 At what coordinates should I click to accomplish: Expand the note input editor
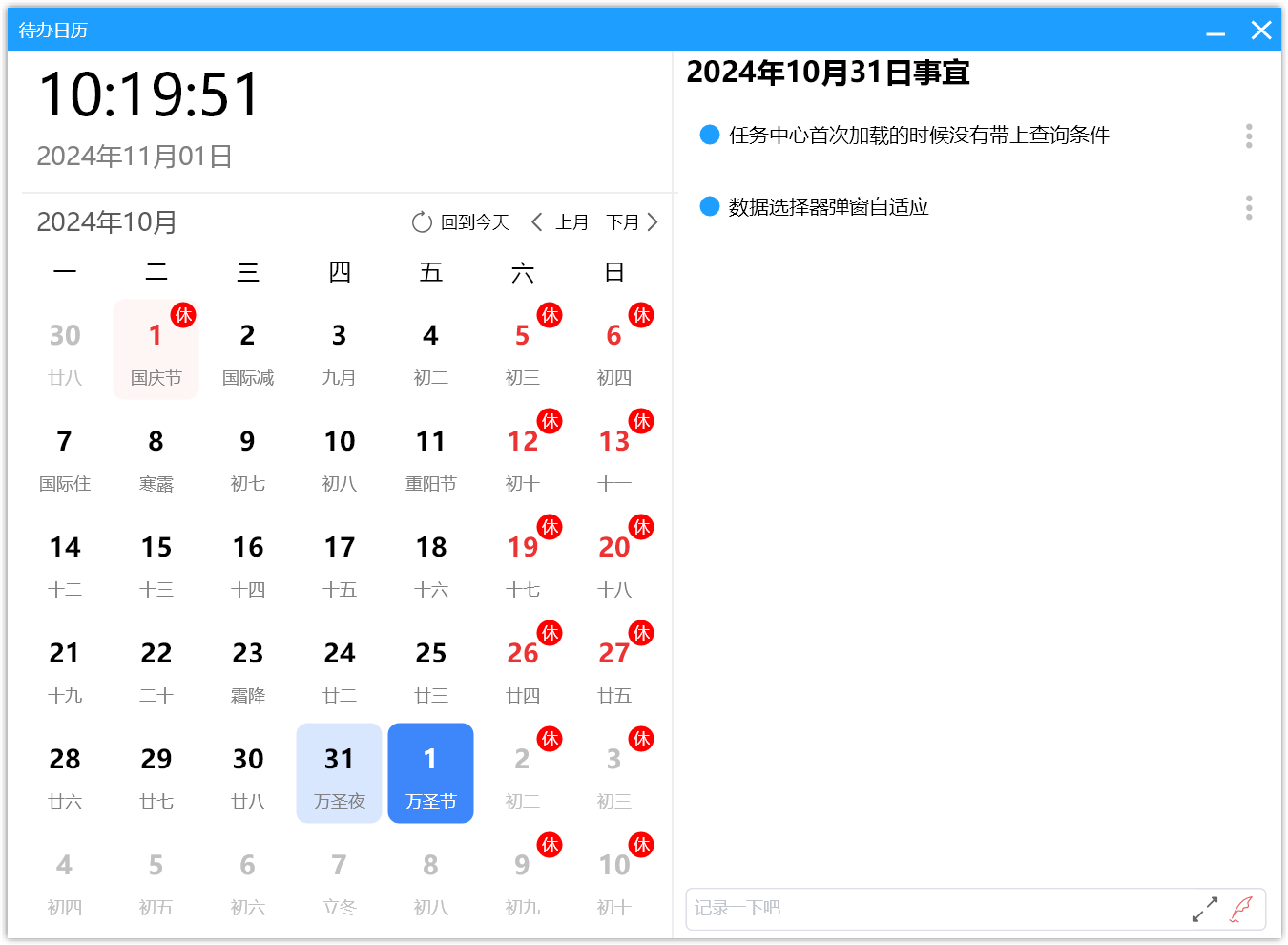tap(1205, 909)
